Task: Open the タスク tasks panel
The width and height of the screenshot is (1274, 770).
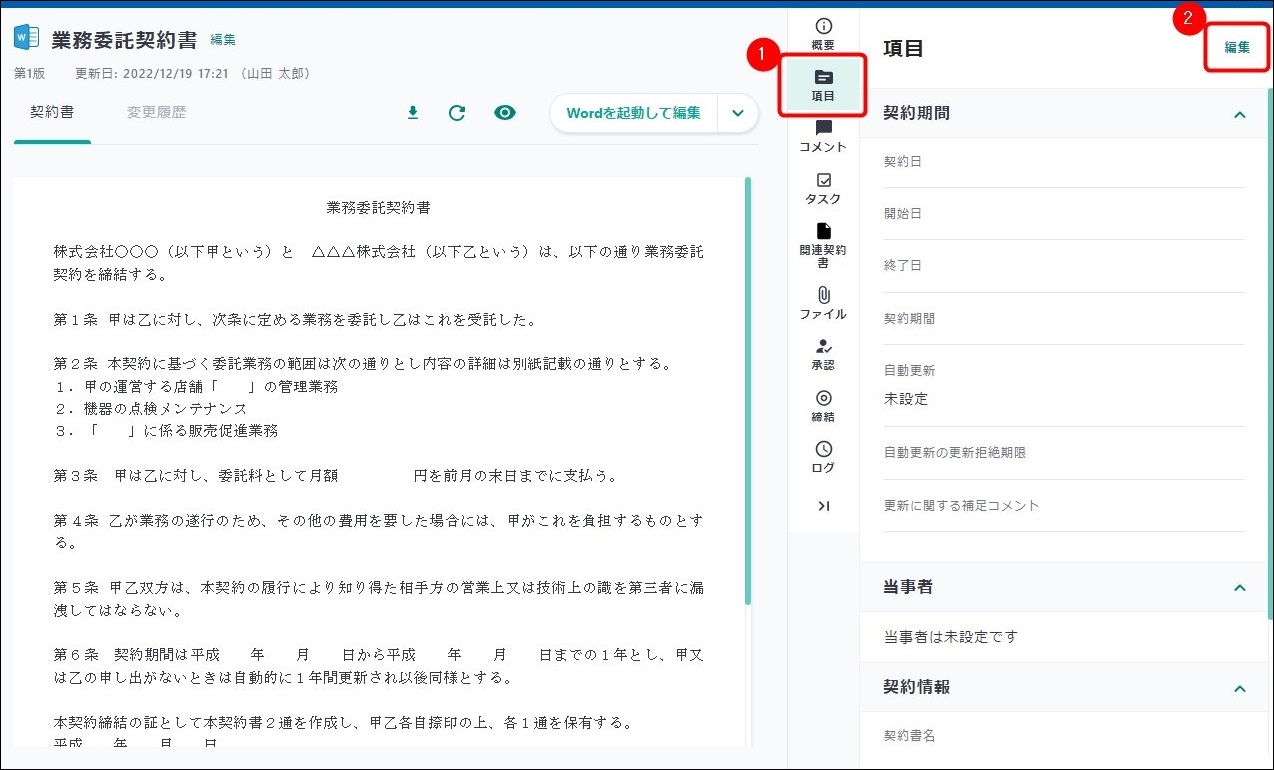Action: coord(823,188)
